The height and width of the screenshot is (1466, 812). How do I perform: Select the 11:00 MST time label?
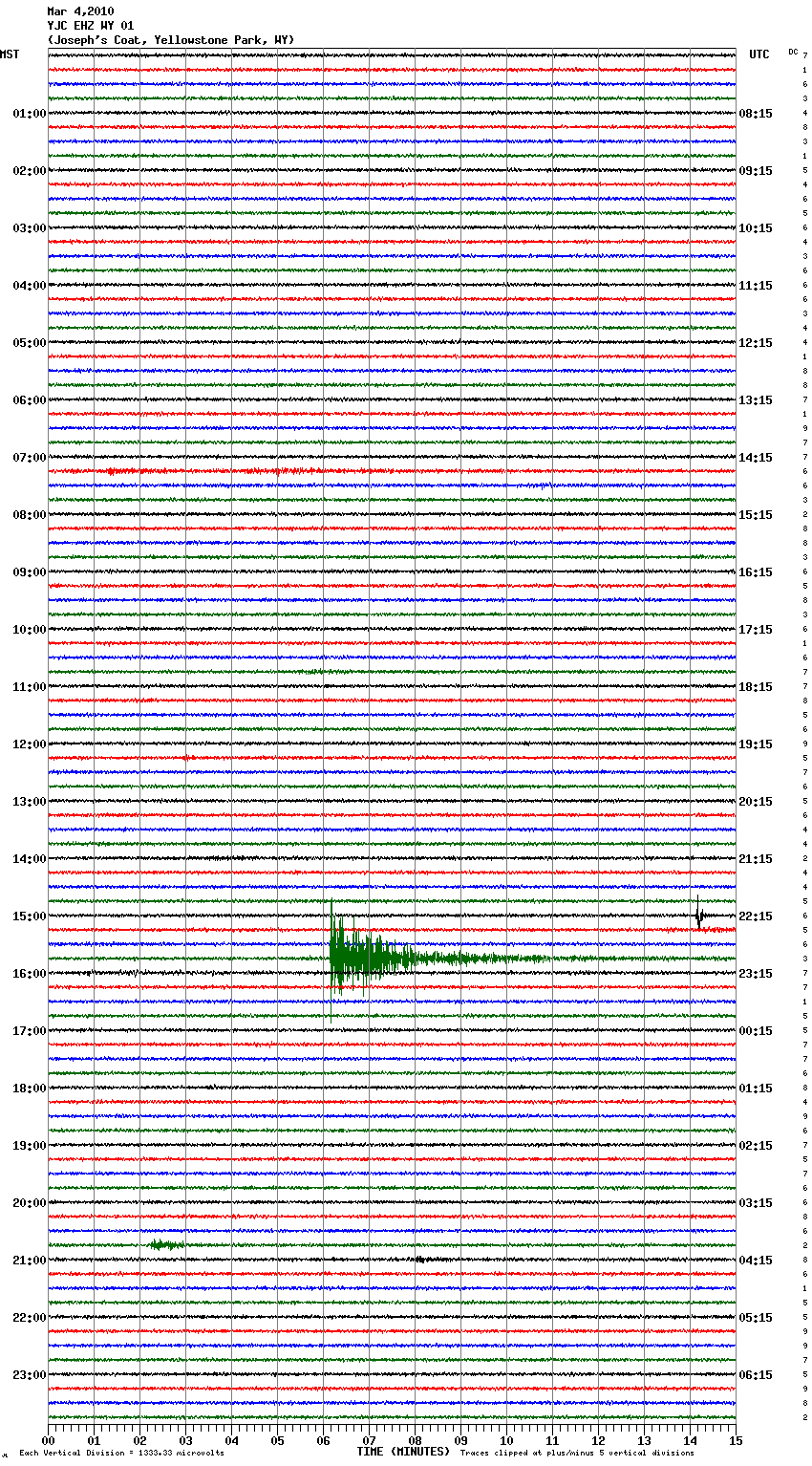pos(30,687)
